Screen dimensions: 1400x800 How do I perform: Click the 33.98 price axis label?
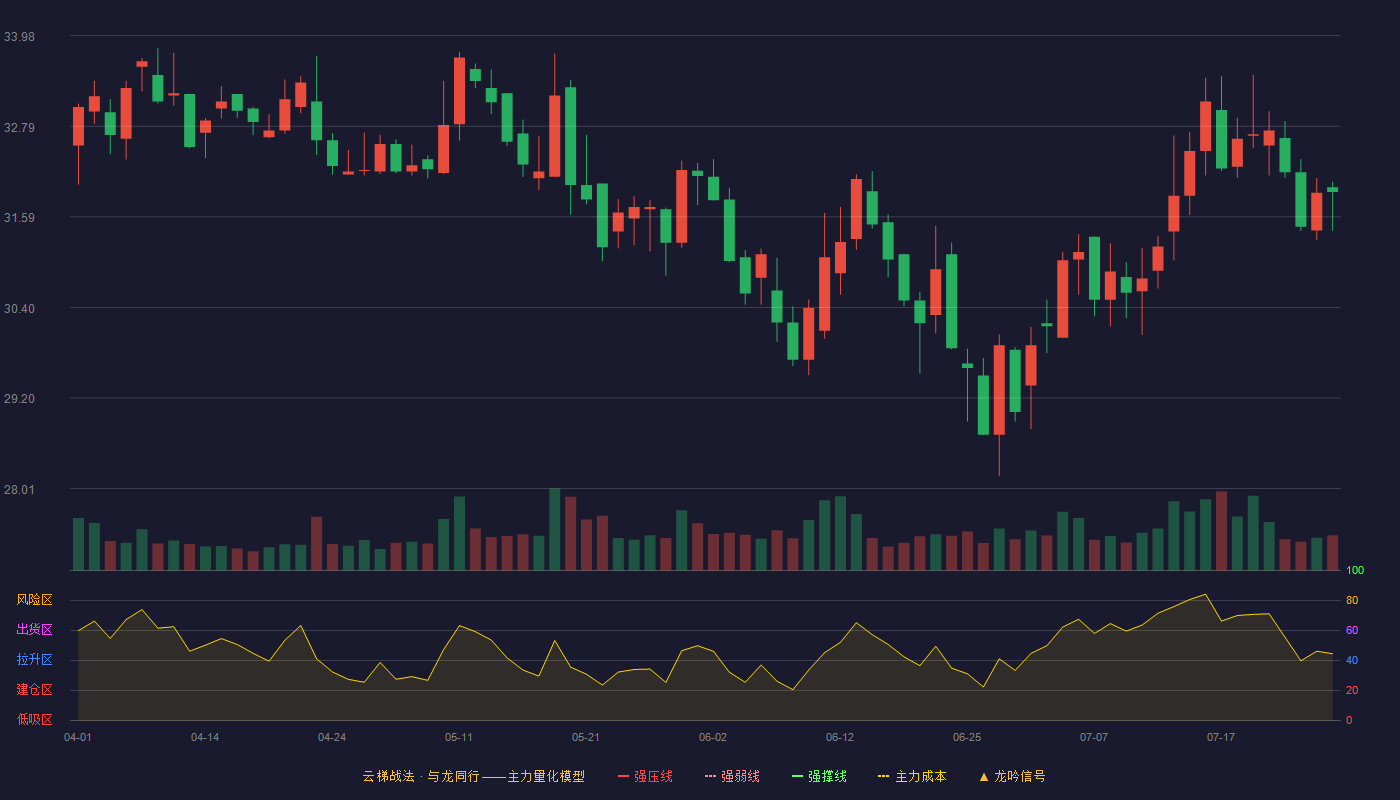[19, 37]
